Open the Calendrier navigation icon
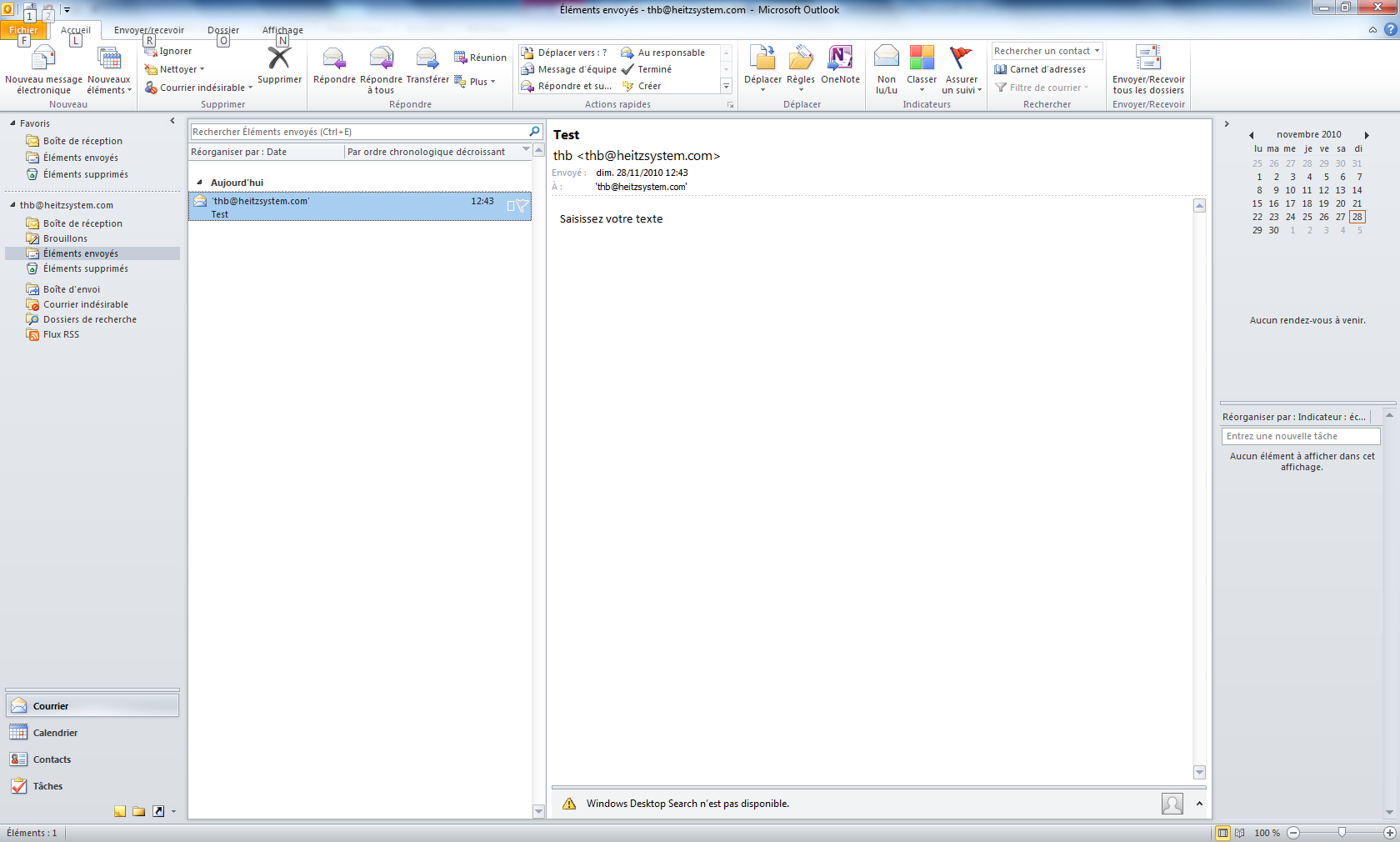1400x842 pixels. pos(18,733)
